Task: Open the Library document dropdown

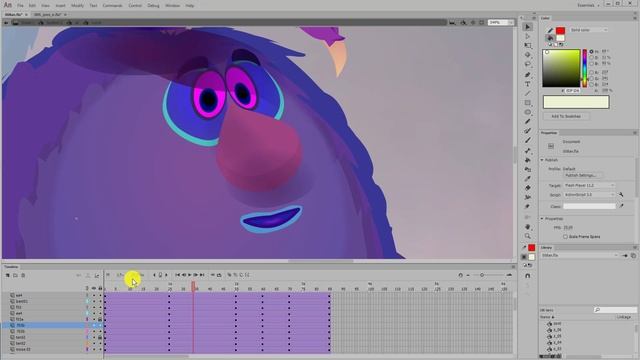Action: tap(580, 256)
